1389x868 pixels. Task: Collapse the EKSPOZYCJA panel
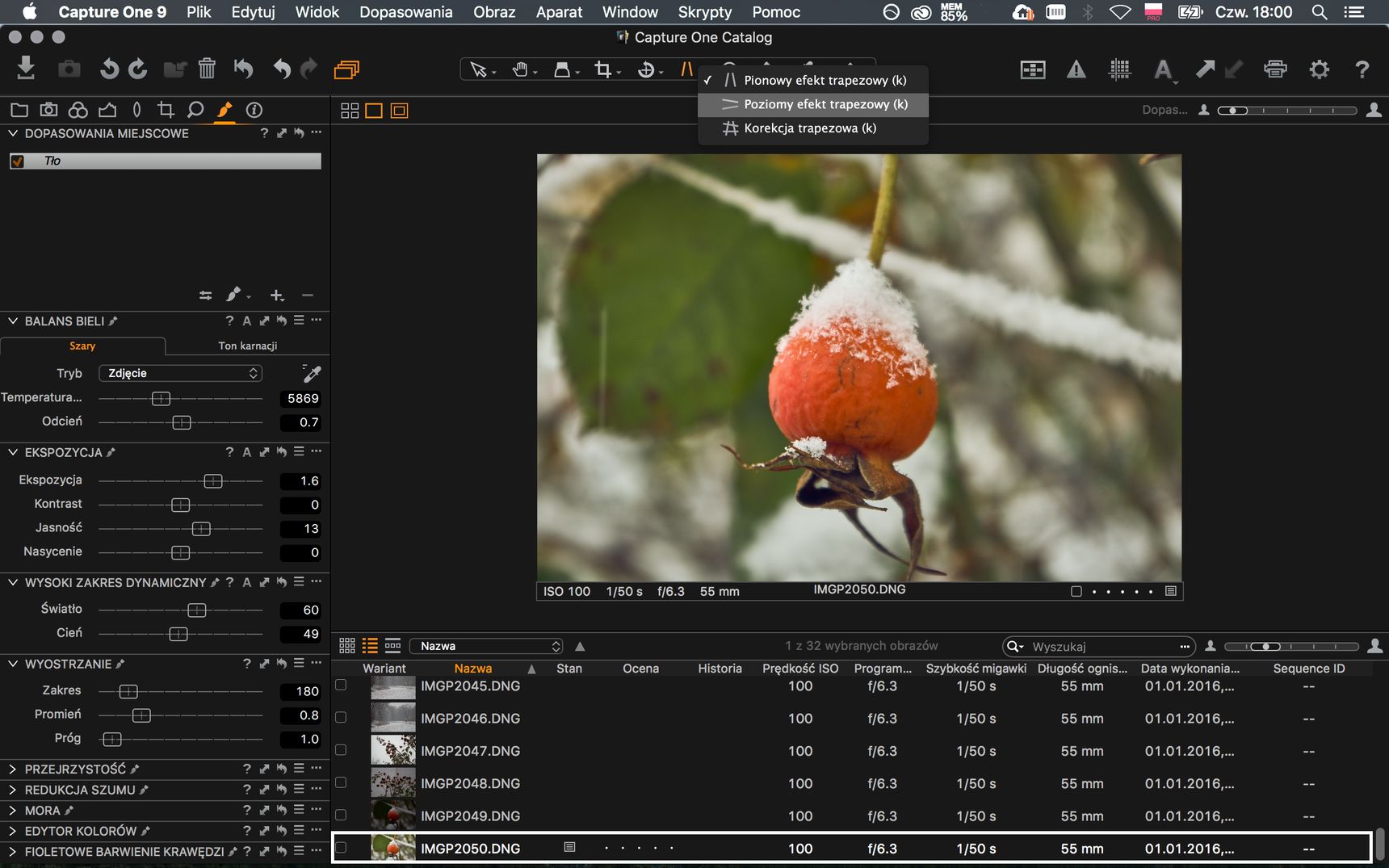click(13, 452)
